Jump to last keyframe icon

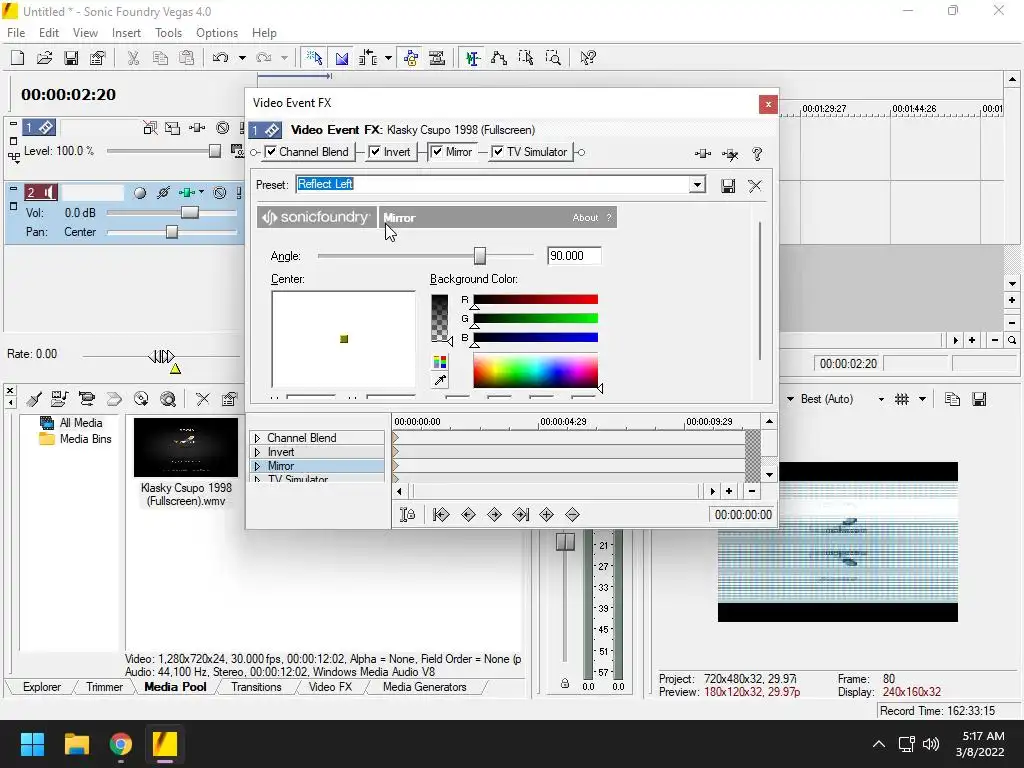pos(520,515)
